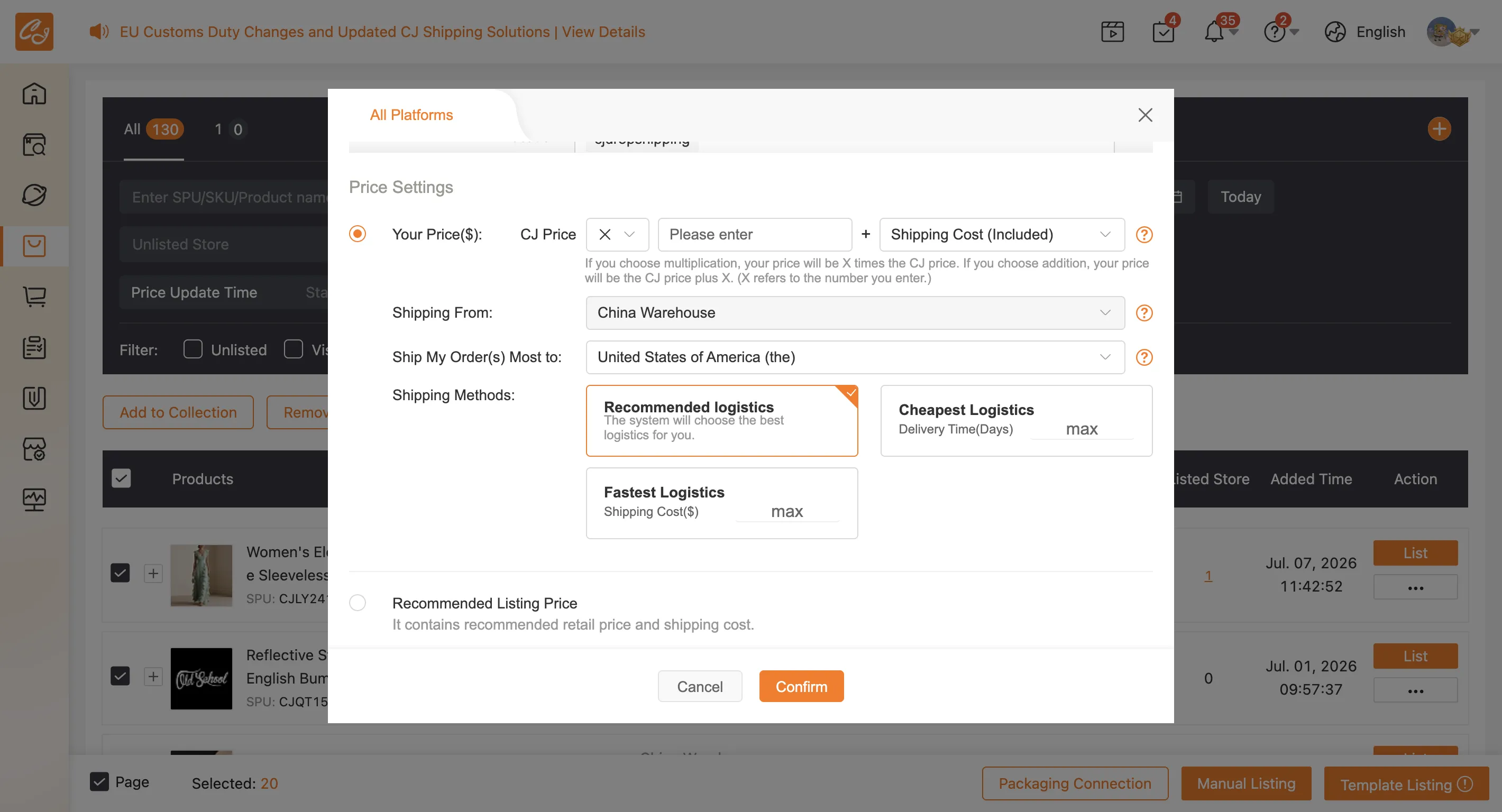Expand the Reflective product row plus icon
Screen dimensions: 1502x812
(x=153, y=677)
